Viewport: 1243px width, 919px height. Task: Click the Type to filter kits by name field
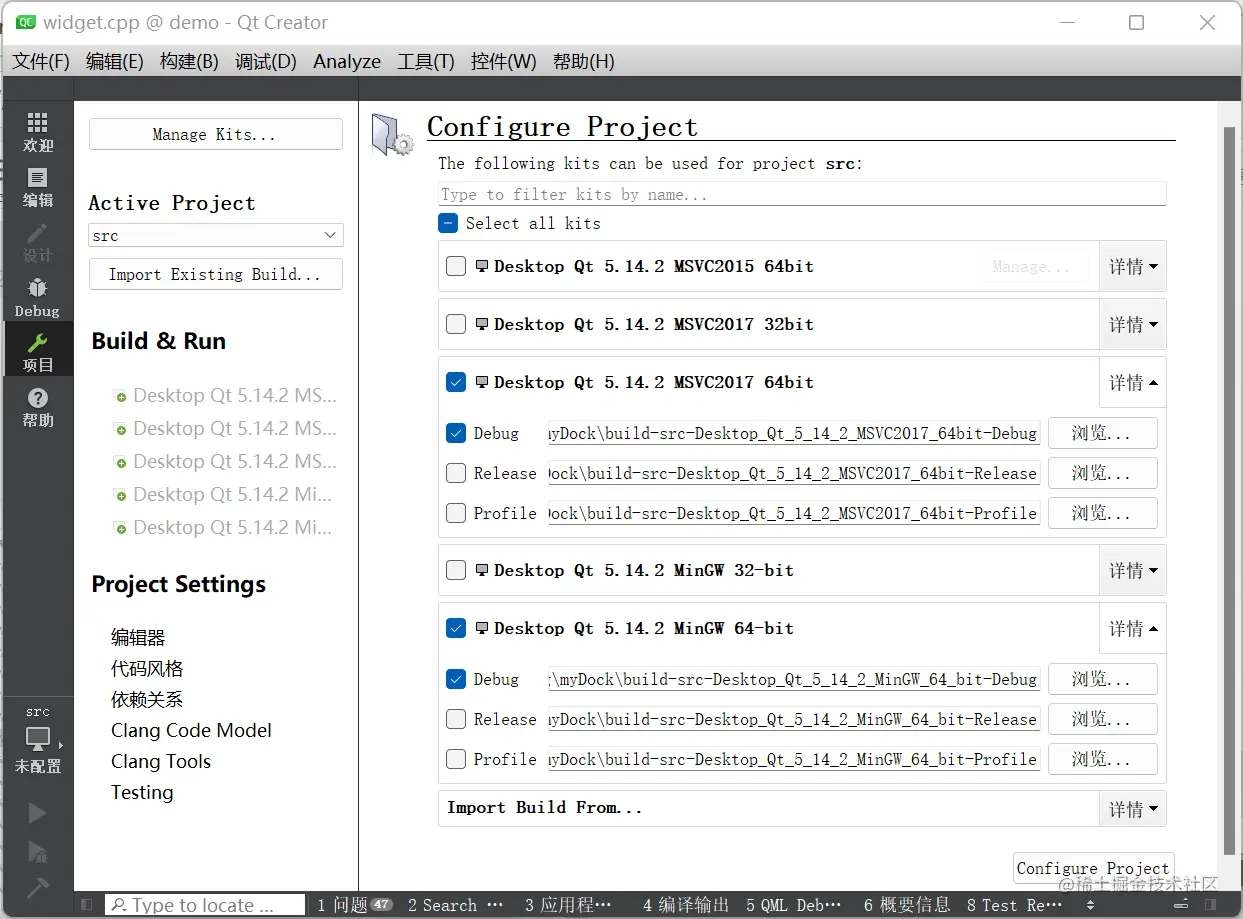tap(802, 194)
